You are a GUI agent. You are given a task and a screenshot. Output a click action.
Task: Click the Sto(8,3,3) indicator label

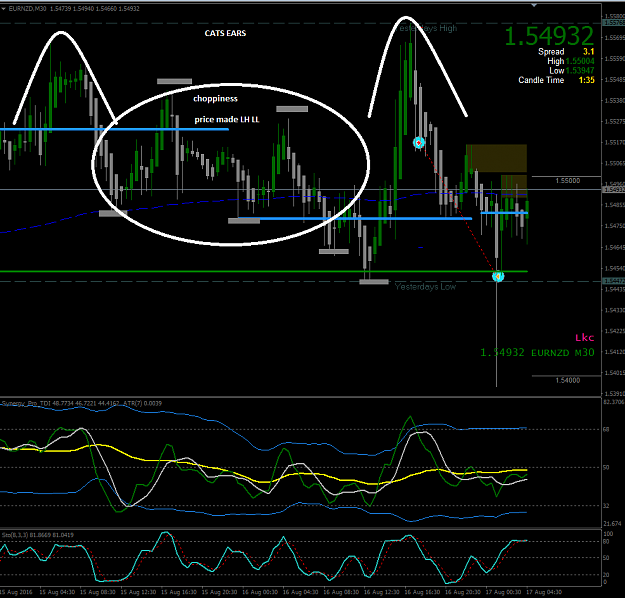tap(38, 535)
